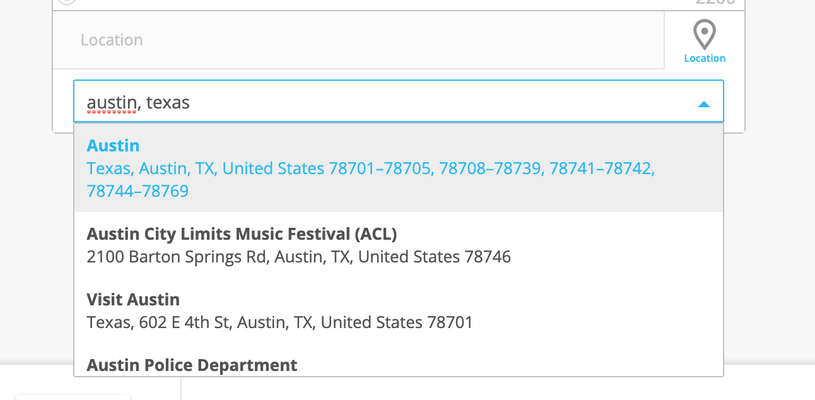Click the 2100 Barton Springs Rd address
The height and width of the screenshot is (400, 815).
pos(298,257)
